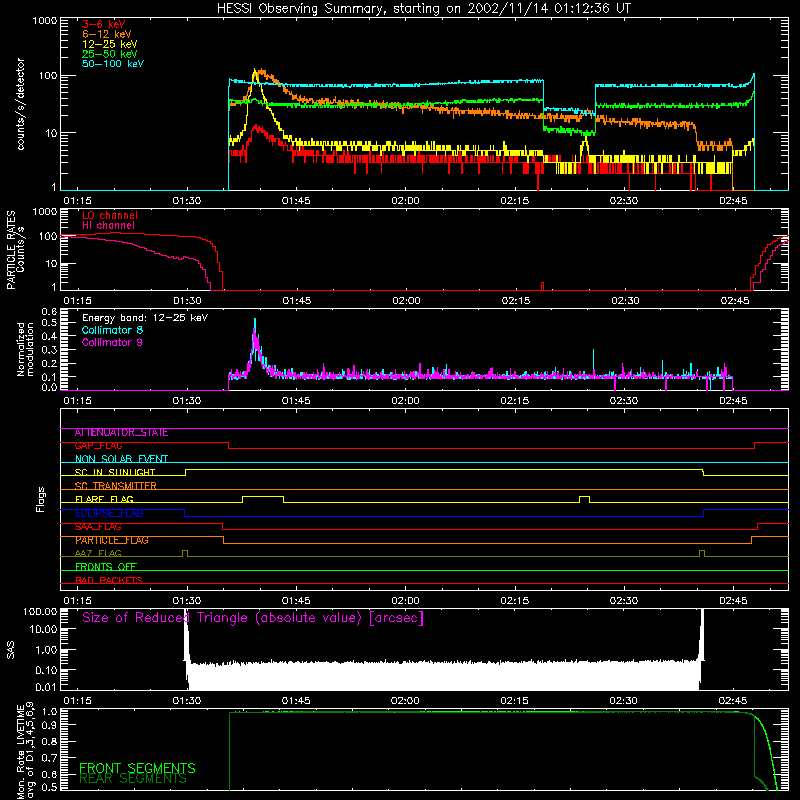The image size is (800, 800).
Task: Click the PARTICLE_FLAG label
Action: (x=112, y=540)
